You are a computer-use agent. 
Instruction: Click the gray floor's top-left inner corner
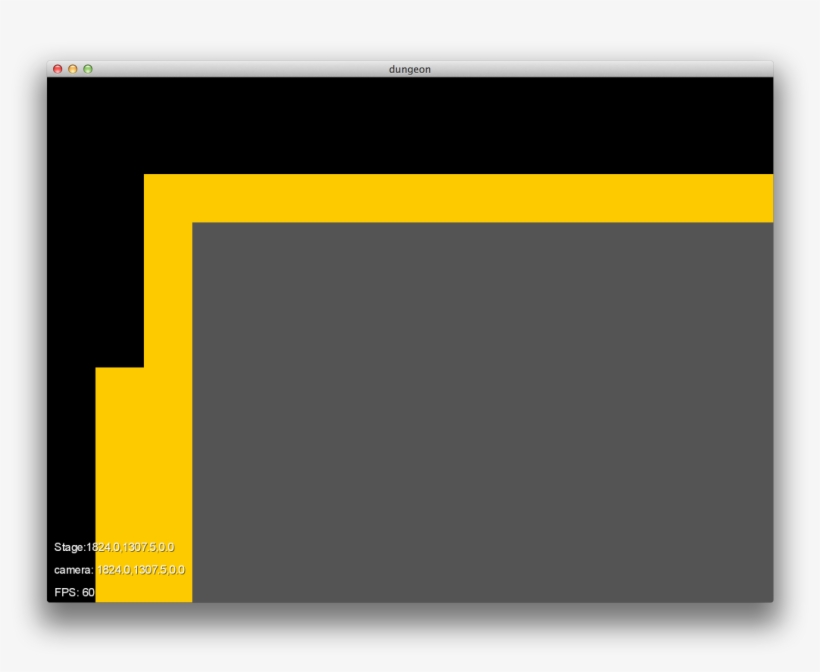(x=197, y=227)
